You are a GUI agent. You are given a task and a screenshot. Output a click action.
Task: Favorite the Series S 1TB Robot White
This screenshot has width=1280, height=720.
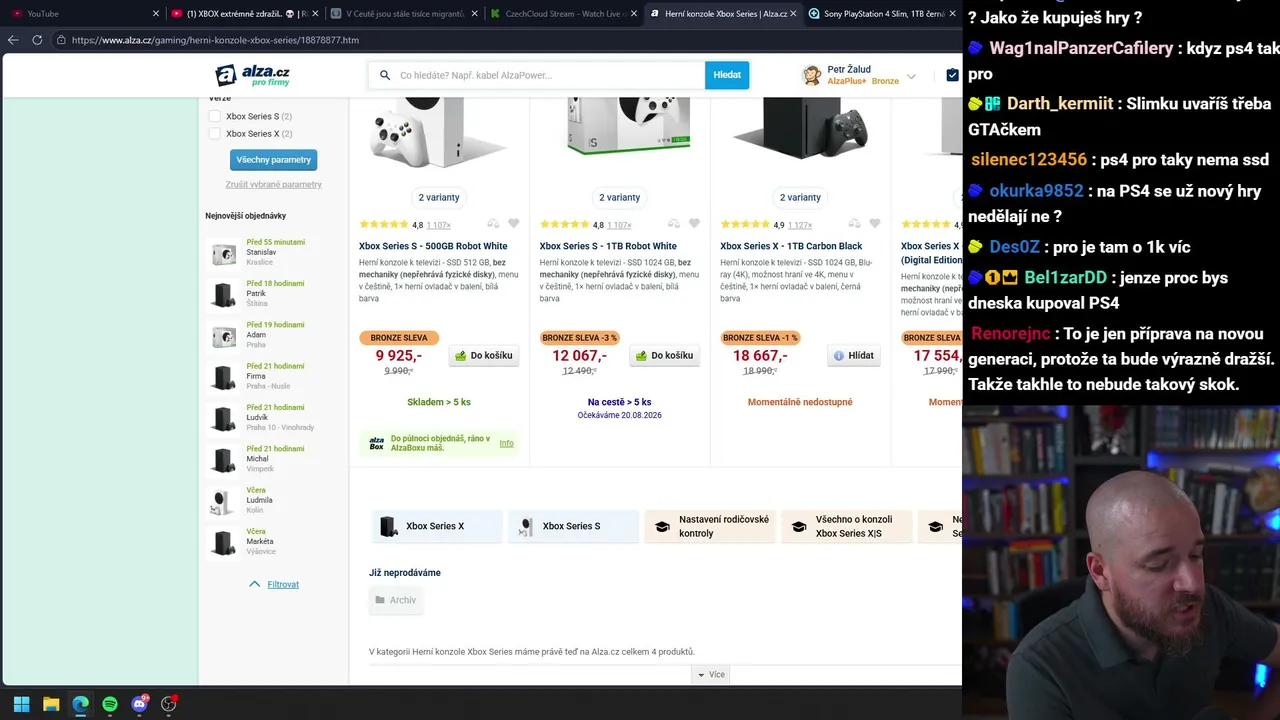694,224
